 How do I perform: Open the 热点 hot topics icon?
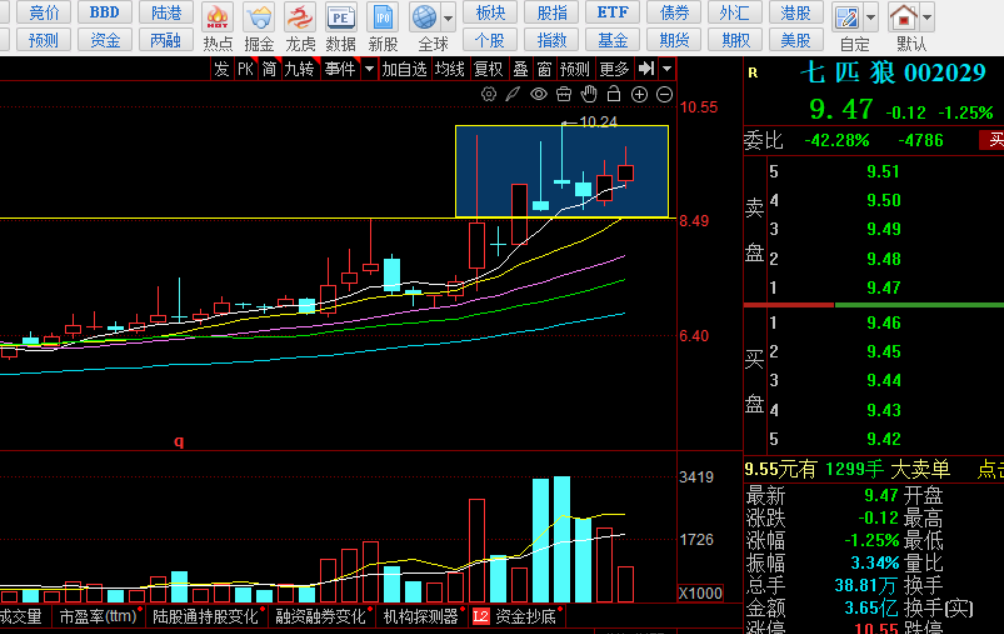218,27
